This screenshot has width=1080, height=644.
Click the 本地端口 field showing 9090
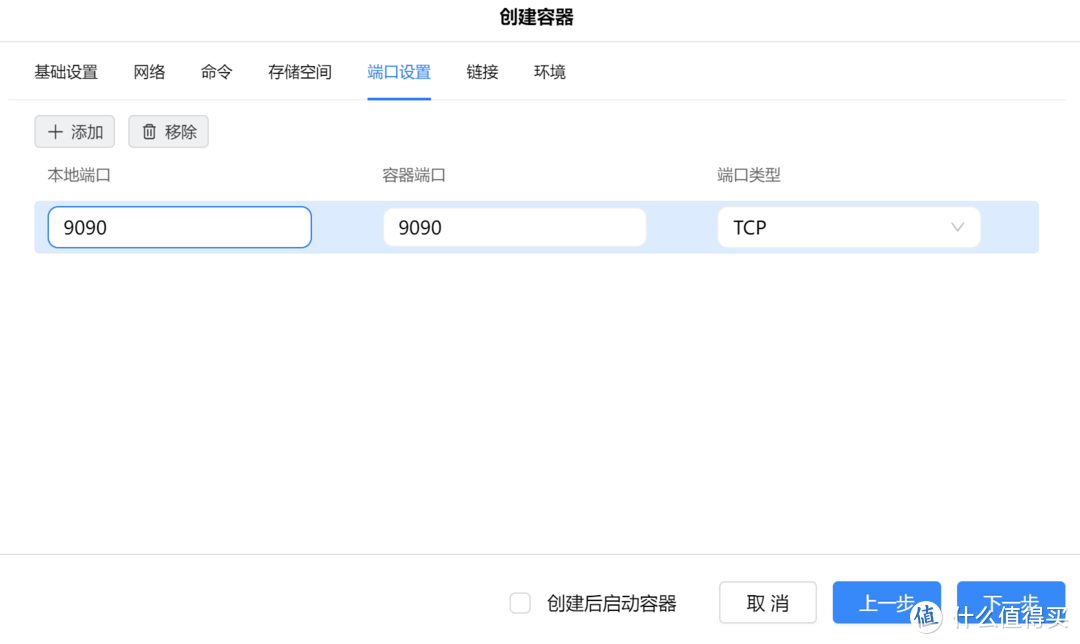pyautogui.click(x=179, y=227)
